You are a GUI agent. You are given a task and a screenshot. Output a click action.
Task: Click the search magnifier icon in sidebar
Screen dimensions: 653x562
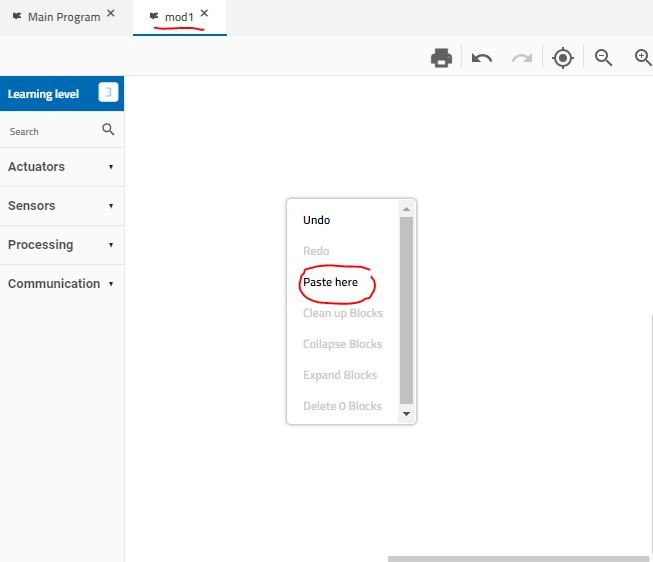click(x=108, y=130)
